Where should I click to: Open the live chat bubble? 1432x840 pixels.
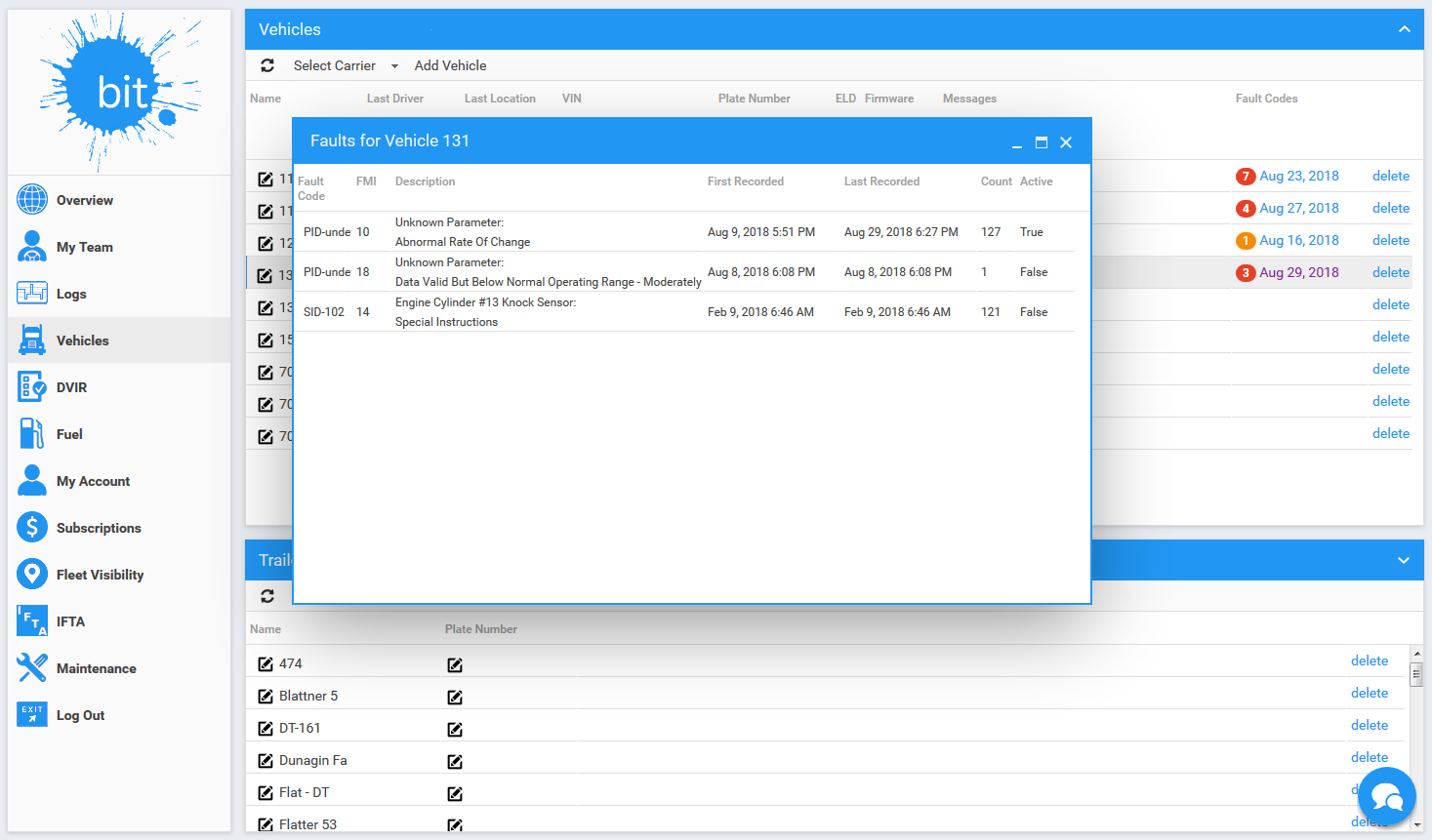[1386, 797]
